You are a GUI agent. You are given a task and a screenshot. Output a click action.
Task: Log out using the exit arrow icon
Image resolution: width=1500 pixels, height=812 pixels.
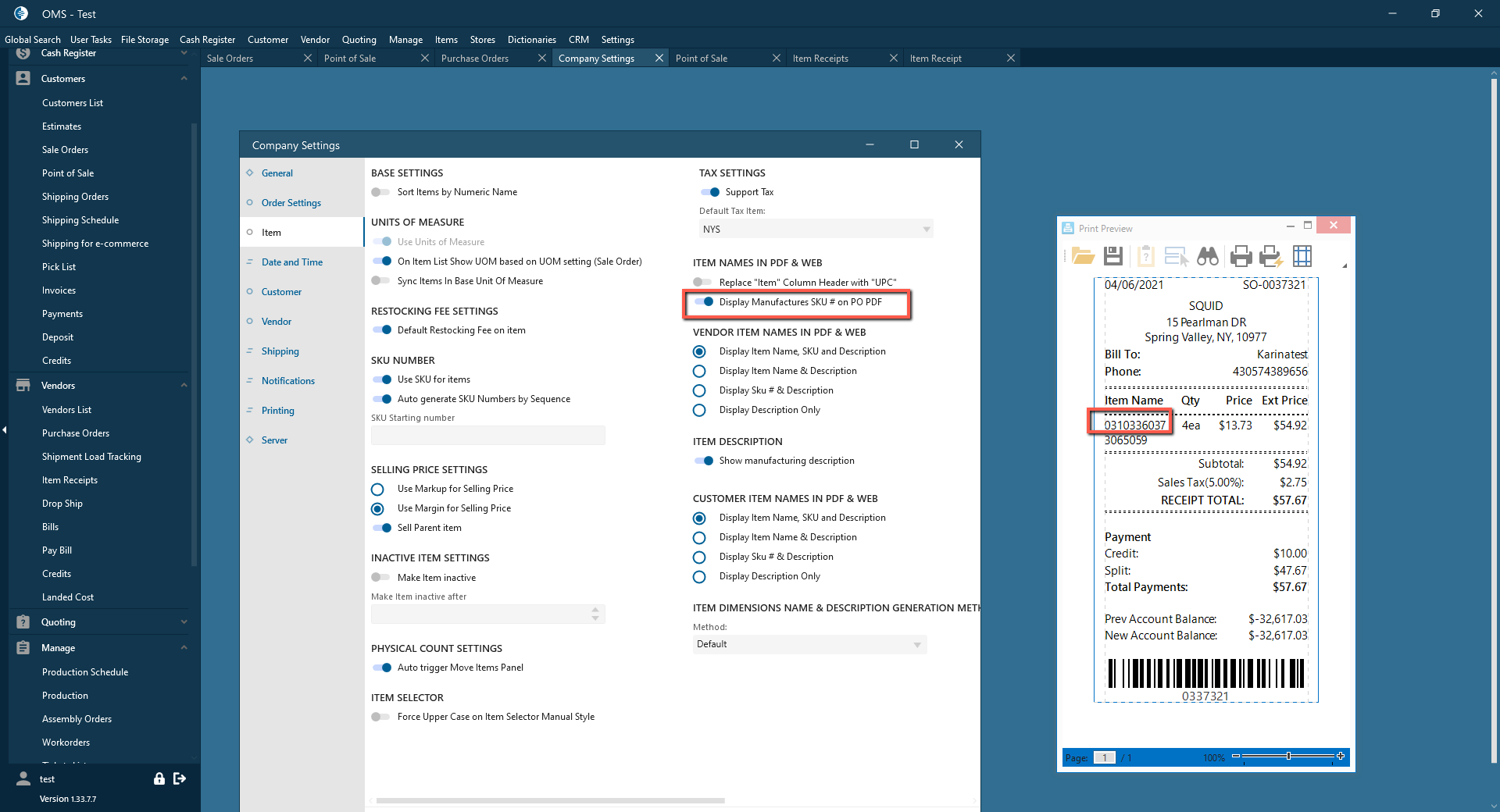pos(180,778)
